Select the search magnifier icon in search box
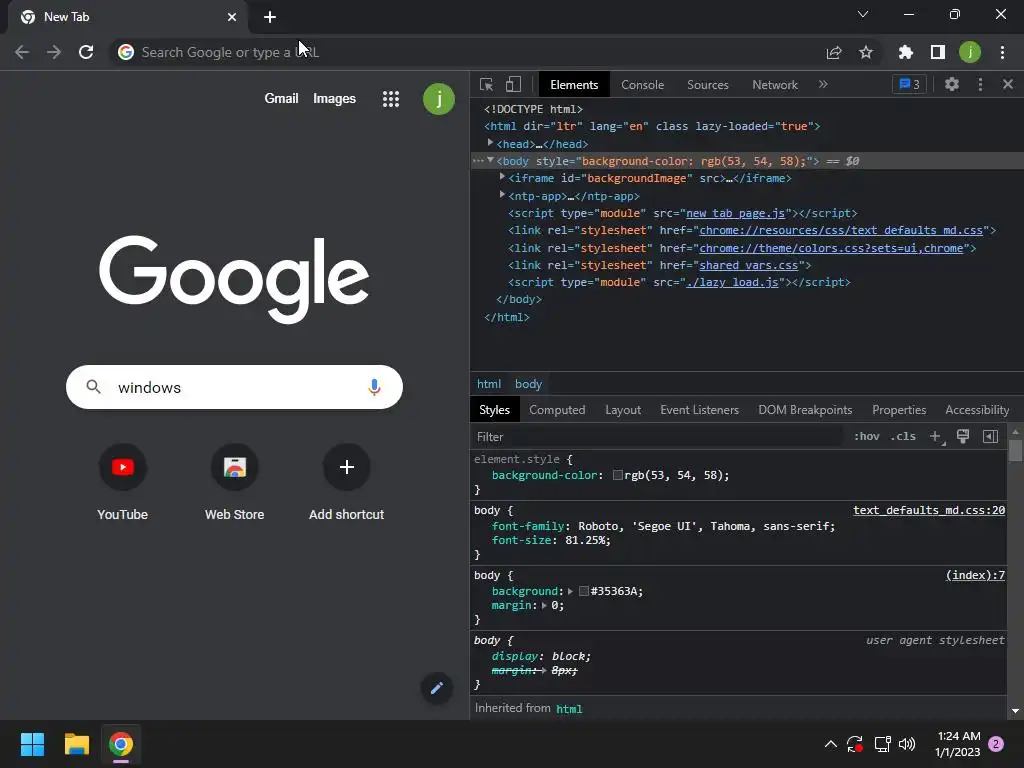 click(93, 387)
